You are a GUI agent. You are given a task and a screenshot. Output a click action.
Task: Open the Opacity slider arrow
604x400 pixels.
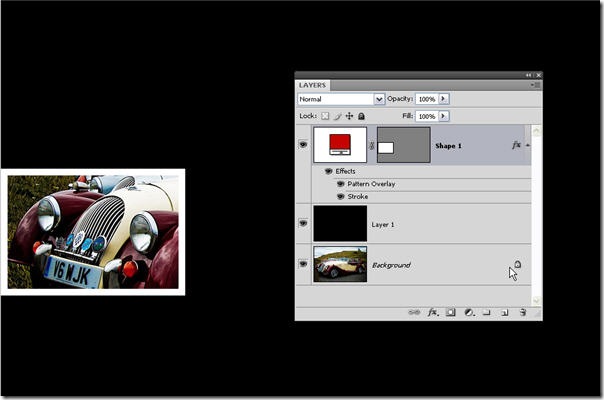click(444, 100)
